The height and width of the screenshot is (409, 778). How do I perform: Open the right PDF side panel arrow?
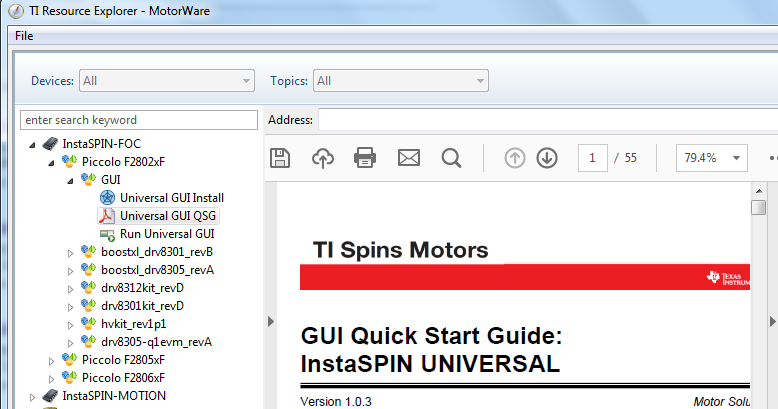(773, 322)
